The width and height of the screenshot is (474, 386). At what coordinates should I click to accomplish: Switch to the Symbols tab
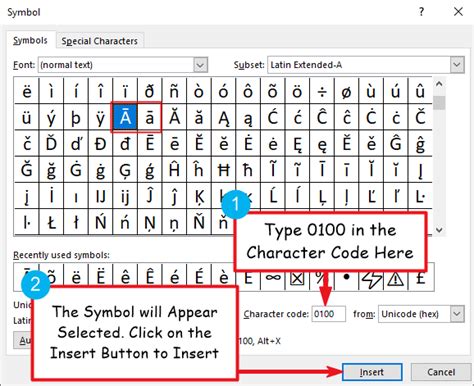(30, 41)
